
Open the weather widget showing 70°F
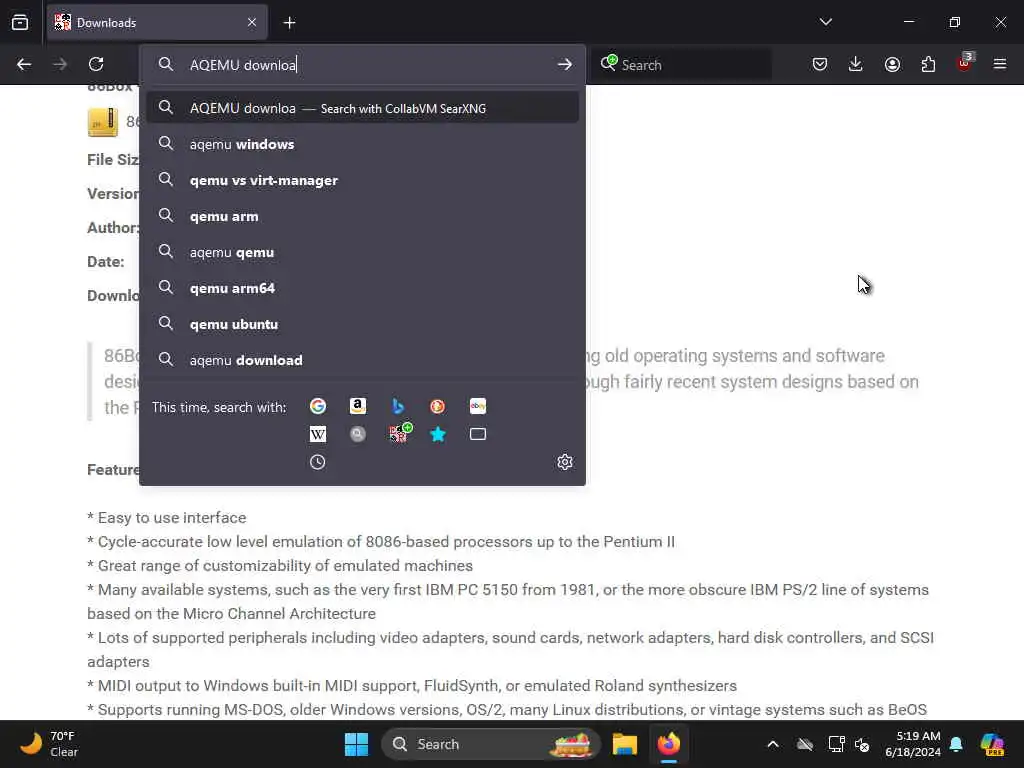[49, 744]
